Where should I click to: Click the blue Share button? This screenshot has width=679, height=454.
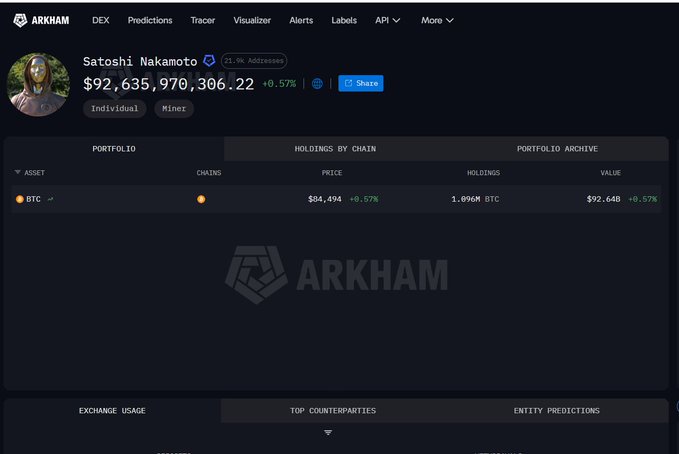point(361,83)
